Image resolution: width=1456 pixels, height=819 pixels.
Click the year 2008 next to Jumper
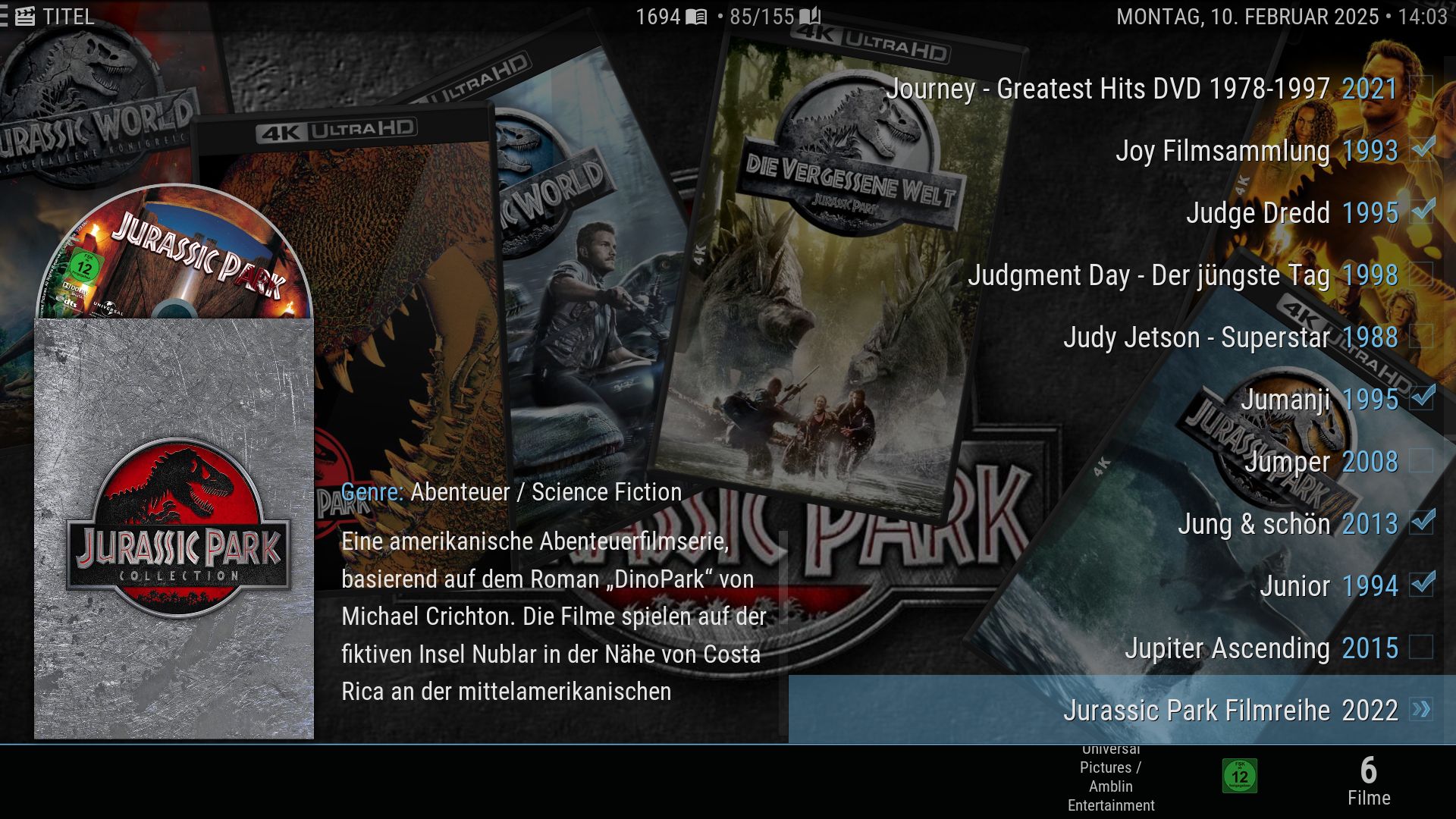[1370, 462]
